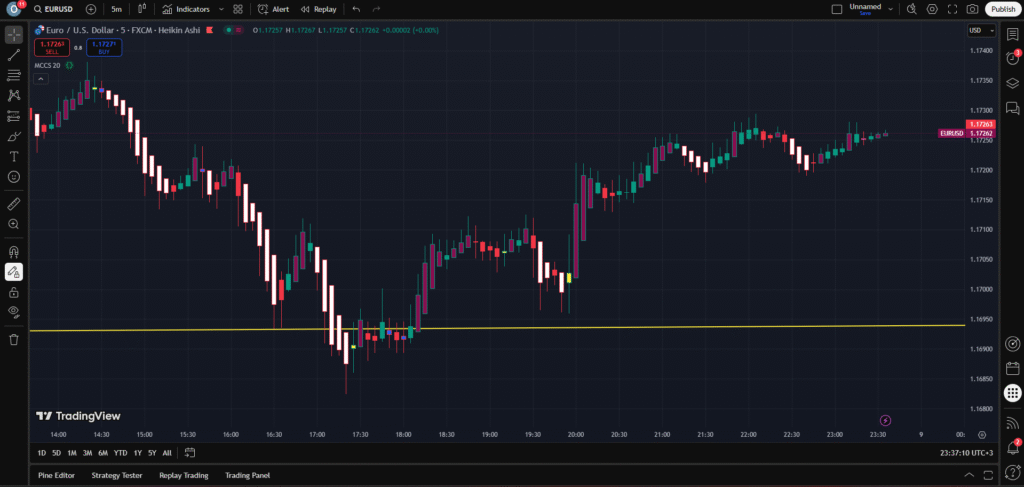
Task: Open the Indicators dialog
Action: pyautogui.click(x=187, y=9)
